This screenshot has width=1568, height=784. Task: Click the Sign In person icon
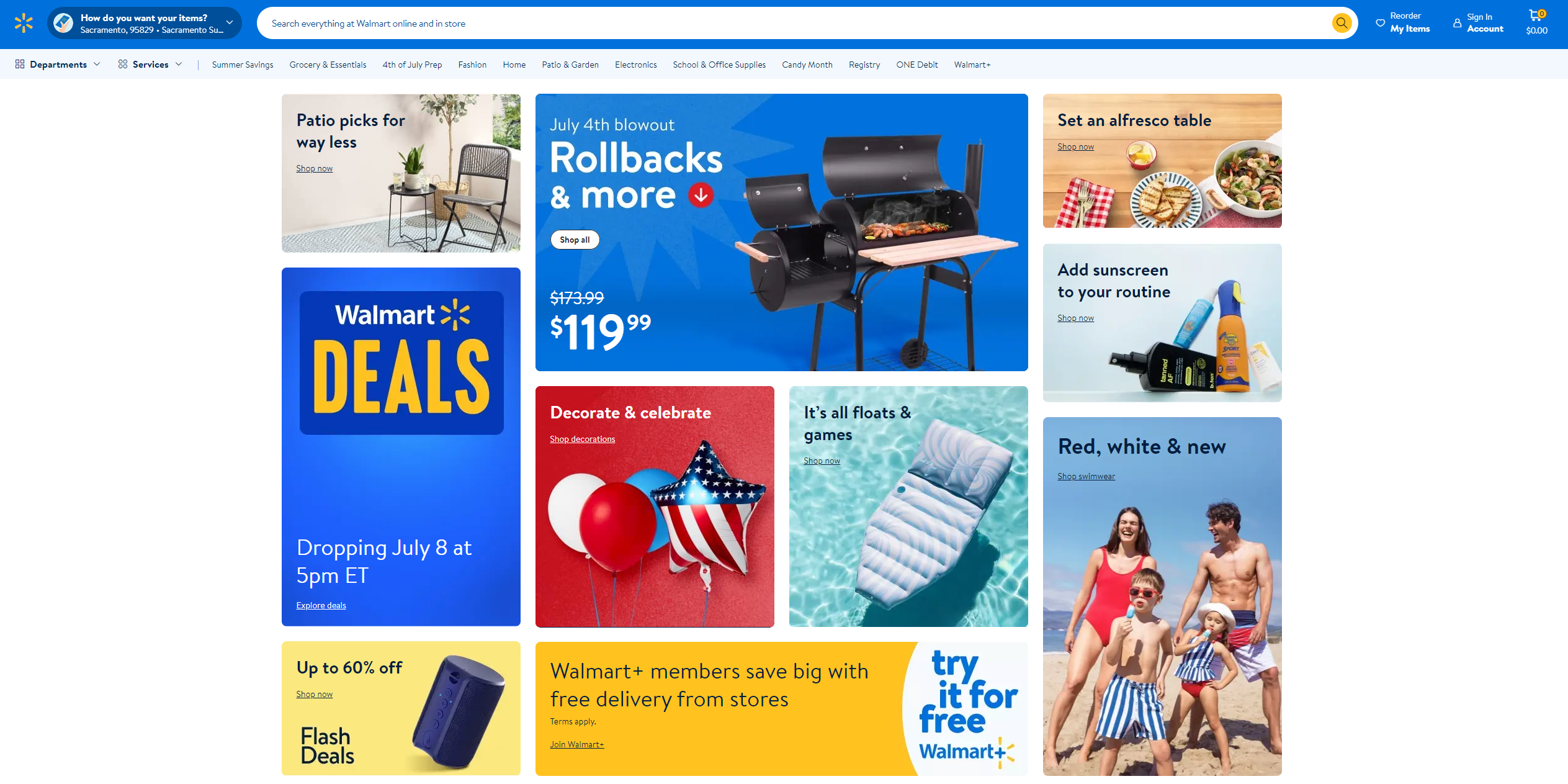pyautogui.click(x=1457, y=23)
